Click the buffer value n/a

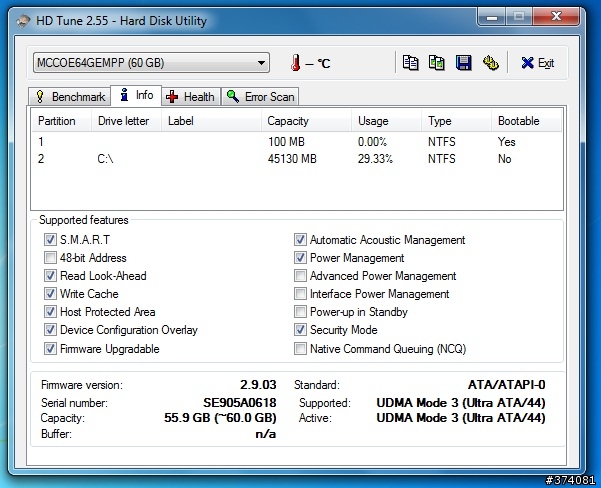click(x=266, y=434)
